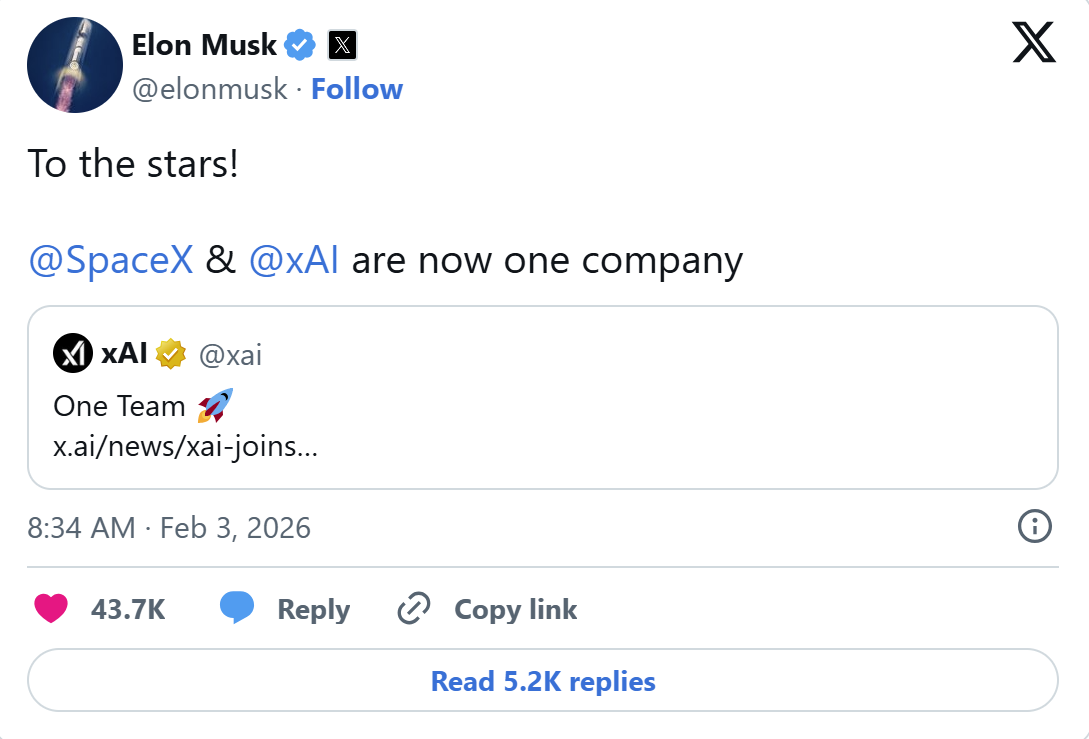The image size is (1089, 739).
Task: Open the tweet info circle icon
Action: 1034,526
